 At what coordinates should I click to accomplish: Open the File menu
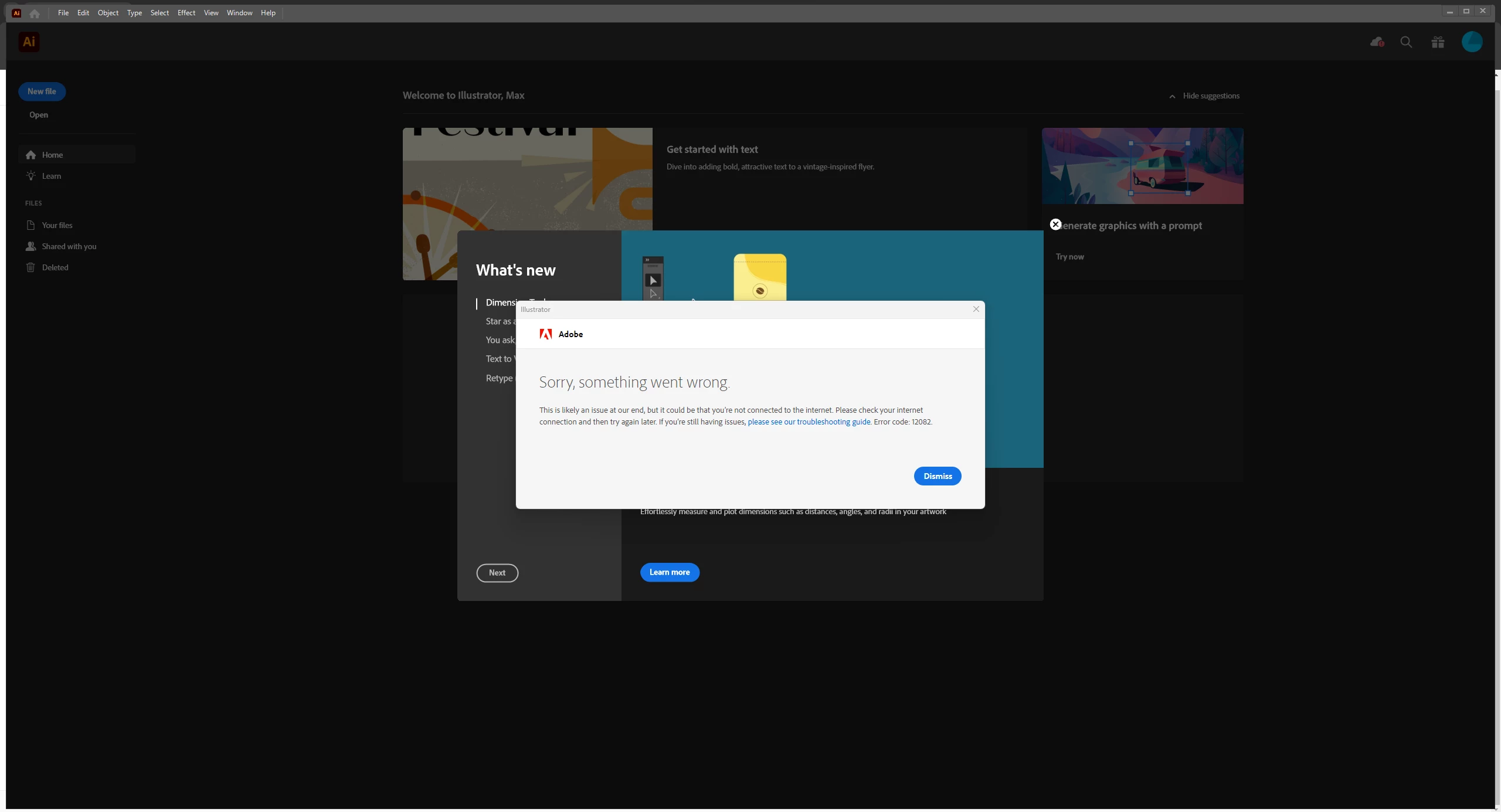coord(63,13)
